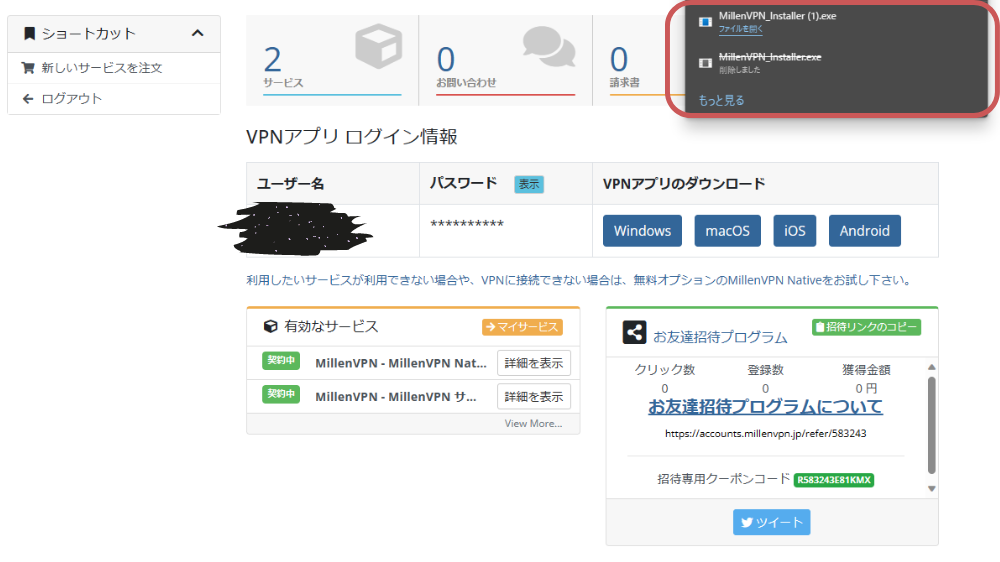
Task: Click the file icon beside MillenVPN_Installer (1).exe
Action: click(705, 21)
